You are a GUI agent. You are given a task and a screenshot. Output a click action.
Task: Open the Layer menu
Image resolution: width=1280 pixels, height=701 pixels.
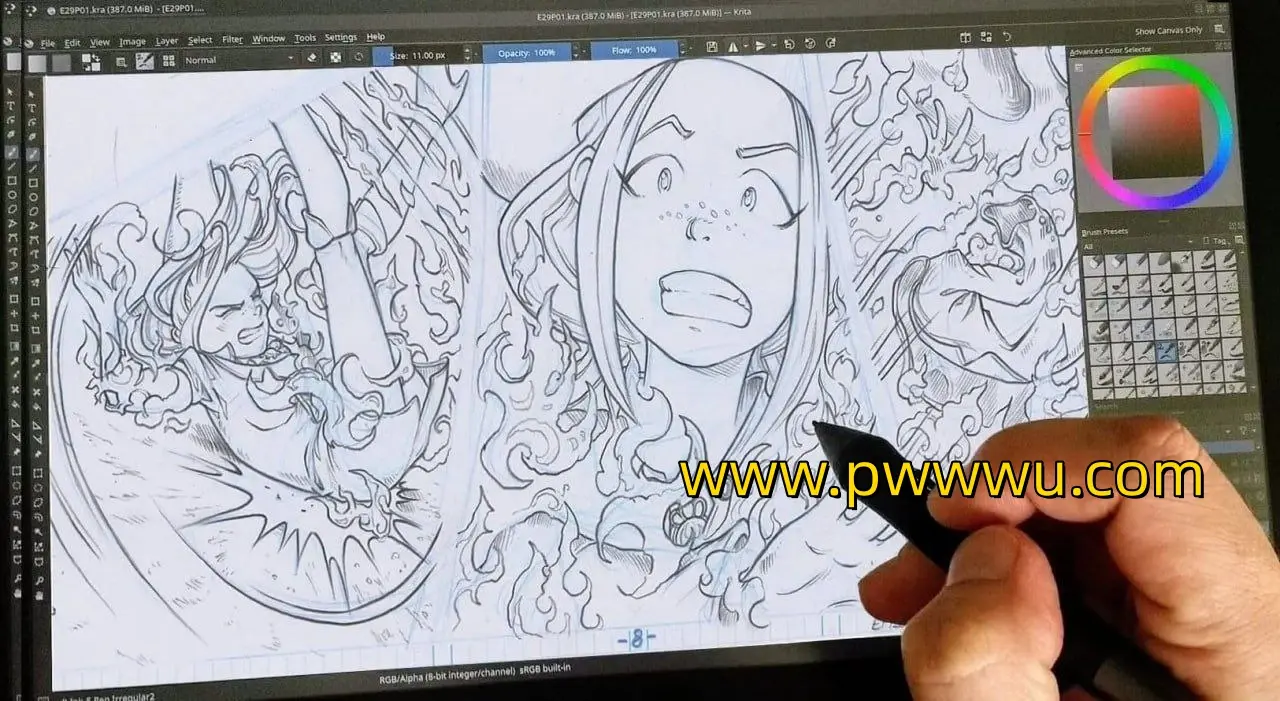coord(167,41)
